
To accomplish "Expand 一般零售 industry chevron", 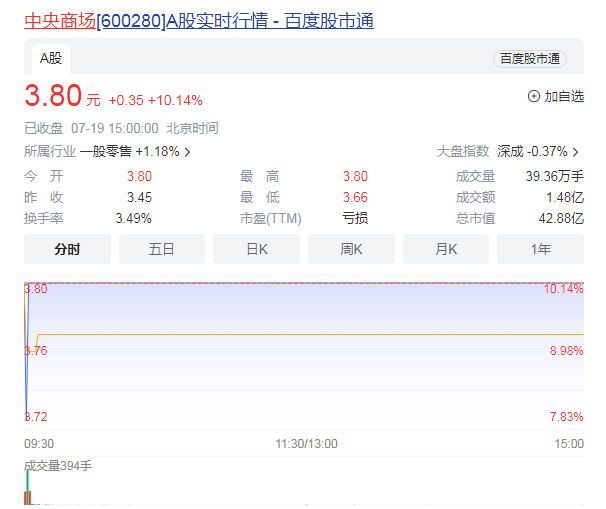I will tap(187, 152).
